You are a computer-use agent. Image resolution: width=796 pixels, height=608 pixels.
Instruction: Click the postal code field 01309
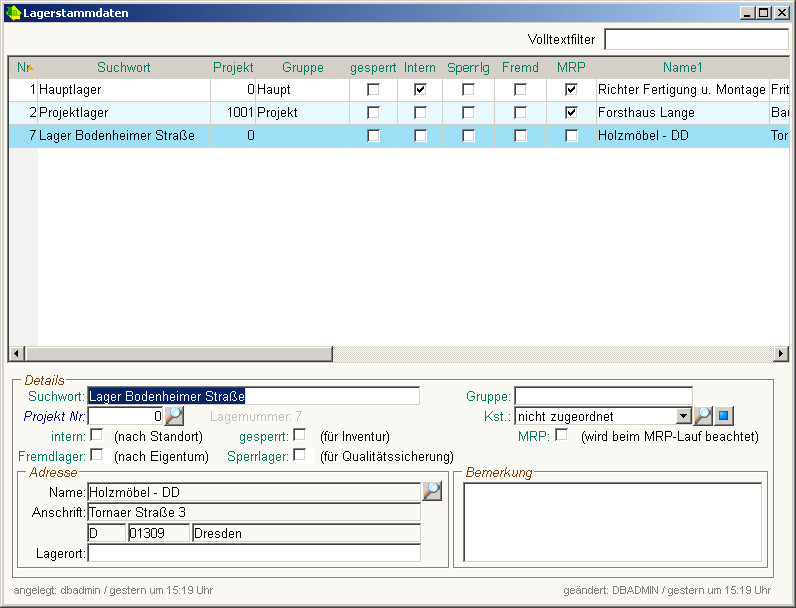tap(159, 533)
